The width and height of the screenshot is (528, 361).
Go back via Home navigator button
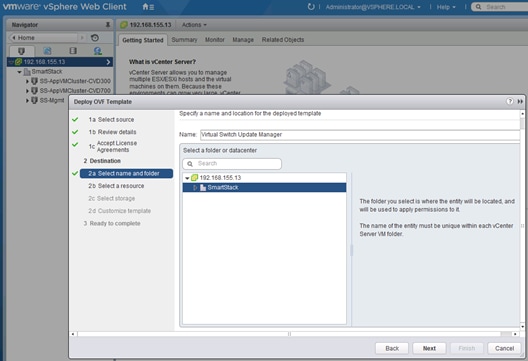point(43,38)
